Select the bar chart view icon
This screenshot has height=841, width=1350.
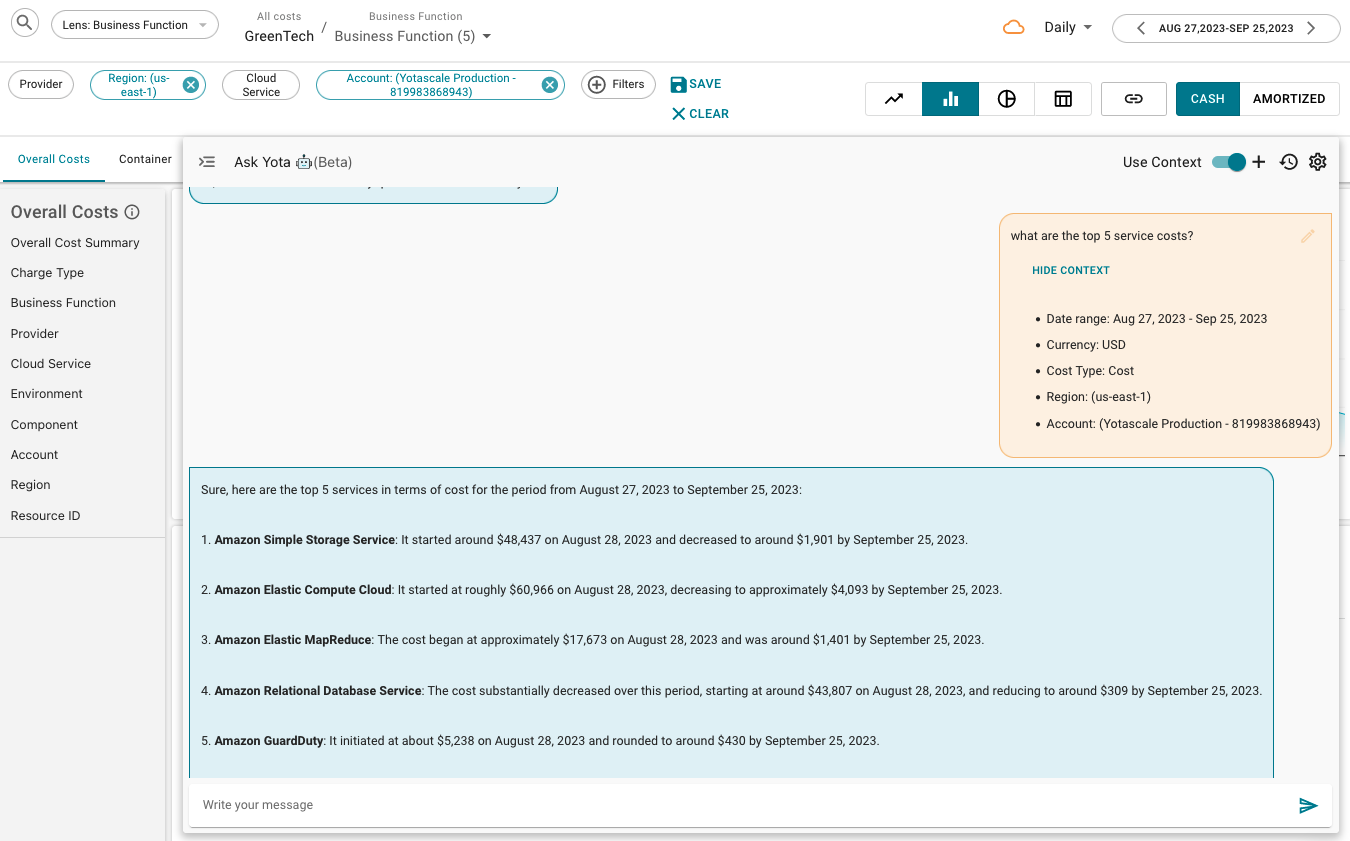tap(950, 99)
